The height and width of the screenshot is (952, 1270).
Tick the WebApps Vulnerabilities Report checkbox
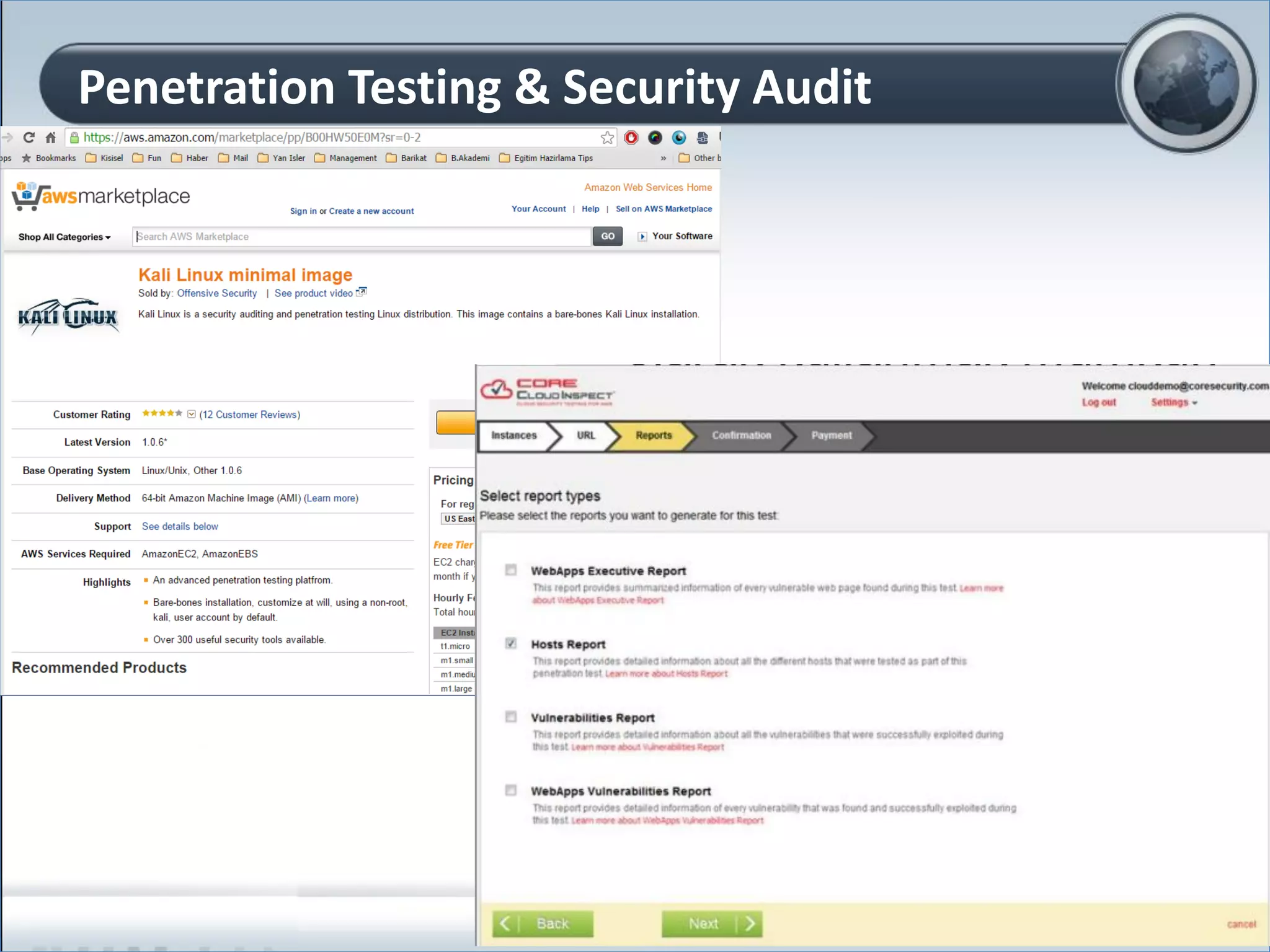coord(510,790)
